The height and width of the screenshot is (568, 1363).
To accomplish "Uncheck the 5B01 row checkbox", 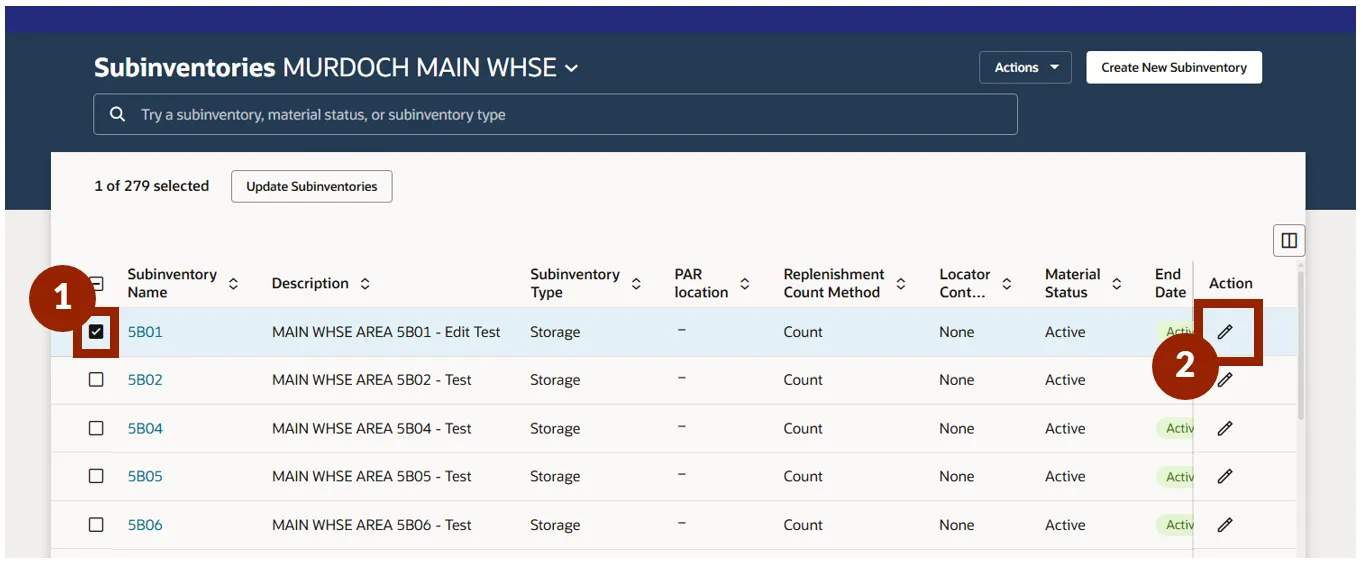I will pyautogui.click(x=96, y=332).
